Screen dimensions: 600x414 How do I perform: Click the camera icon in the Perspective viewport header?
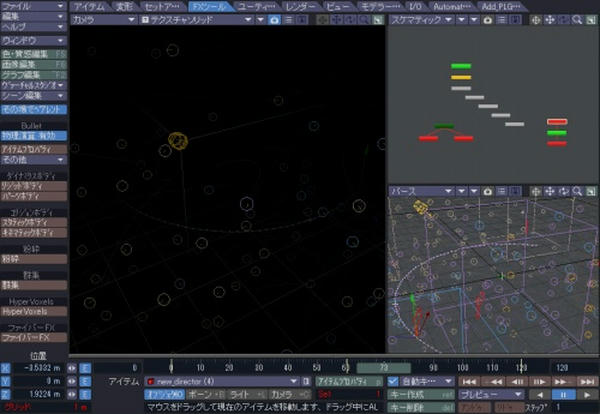(x=488, y=191)
